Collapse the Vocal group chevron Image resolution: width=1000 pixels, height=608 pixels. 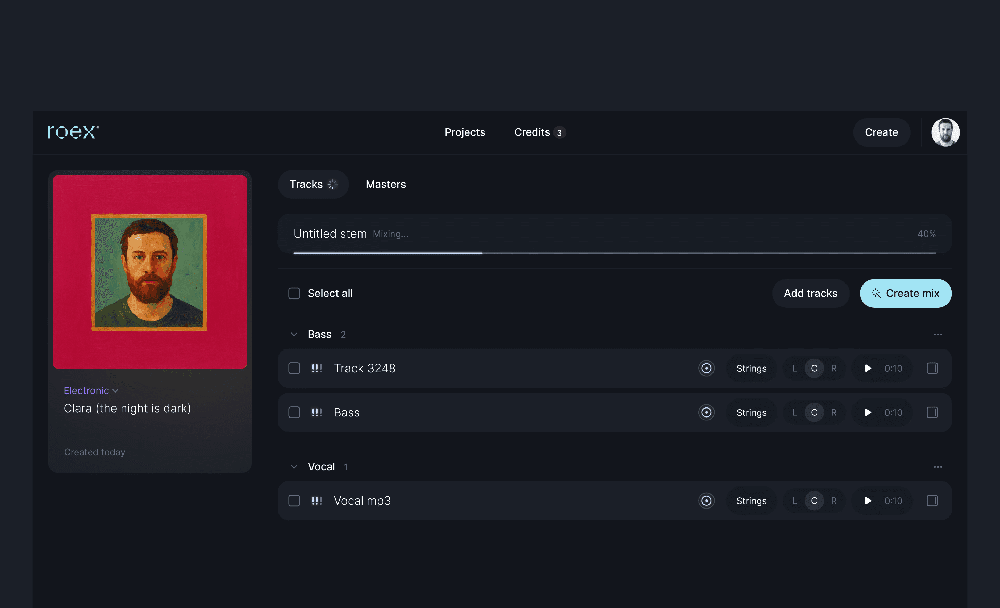click(x=293, y=467)
